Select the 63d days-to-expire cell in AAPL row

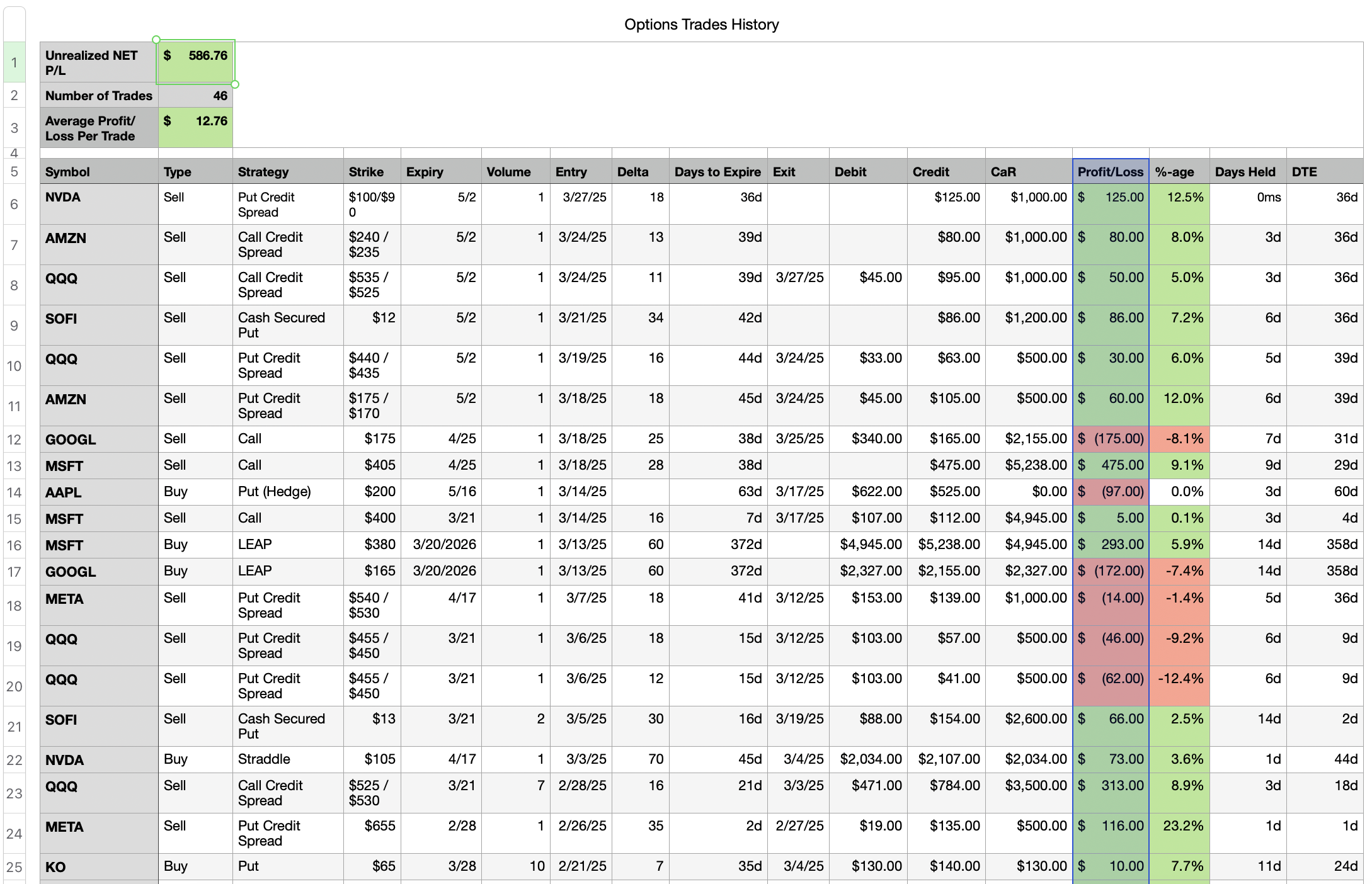[x=718, y=492]
